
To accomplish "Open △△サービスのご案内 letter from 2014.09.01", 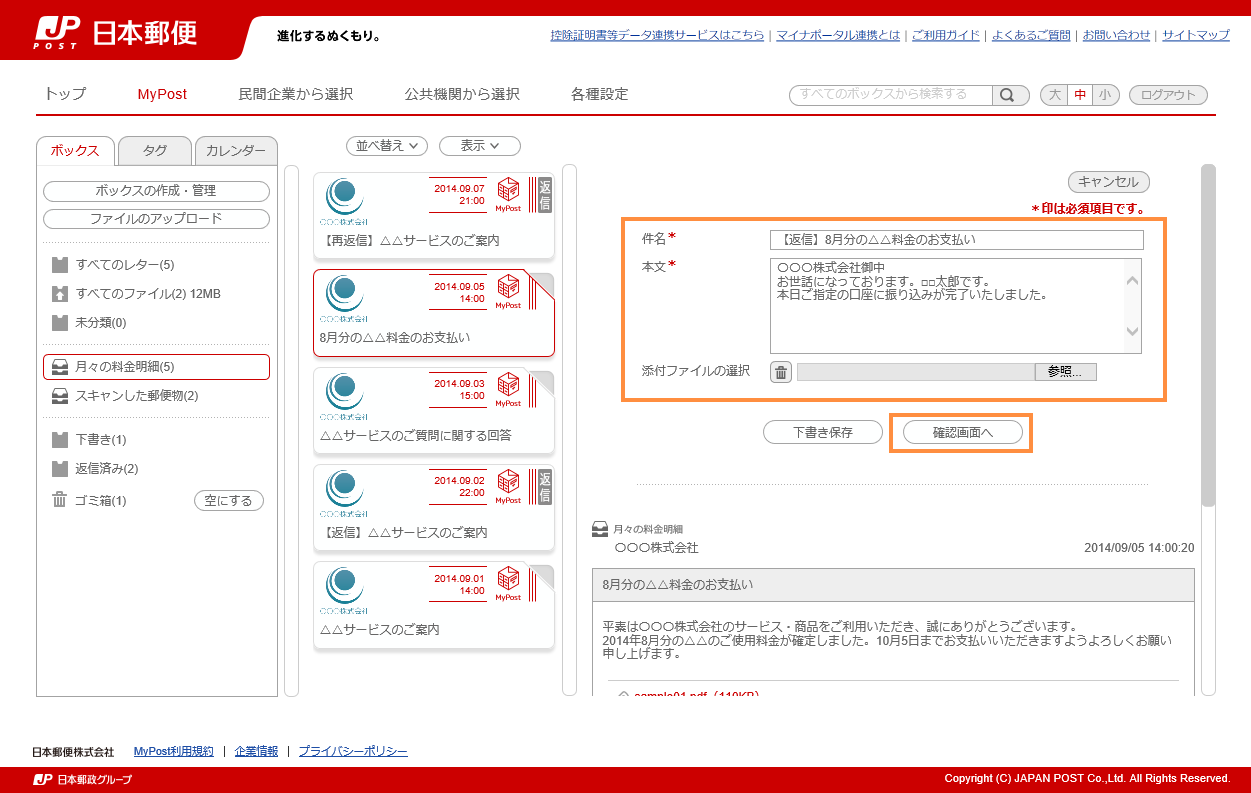I will 433,605.
